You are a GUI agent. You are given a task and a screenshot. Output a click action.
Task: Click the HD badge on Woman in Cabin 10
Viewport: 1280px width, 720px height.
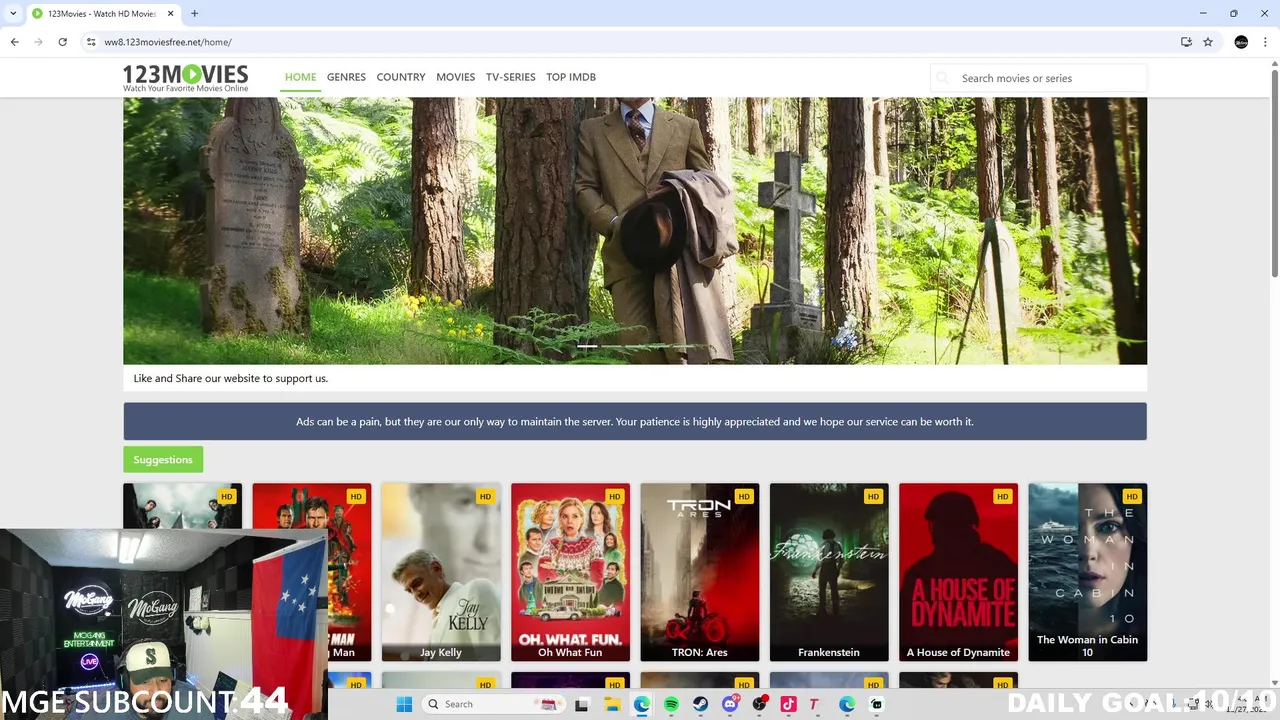point(1131,496)
